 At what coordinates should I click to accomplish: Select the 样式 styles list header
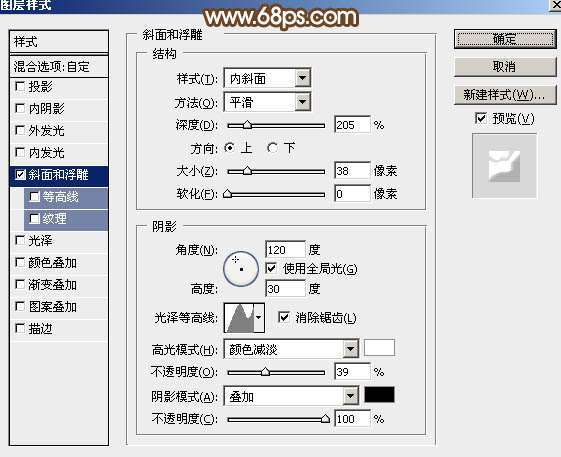click(59, 42)
